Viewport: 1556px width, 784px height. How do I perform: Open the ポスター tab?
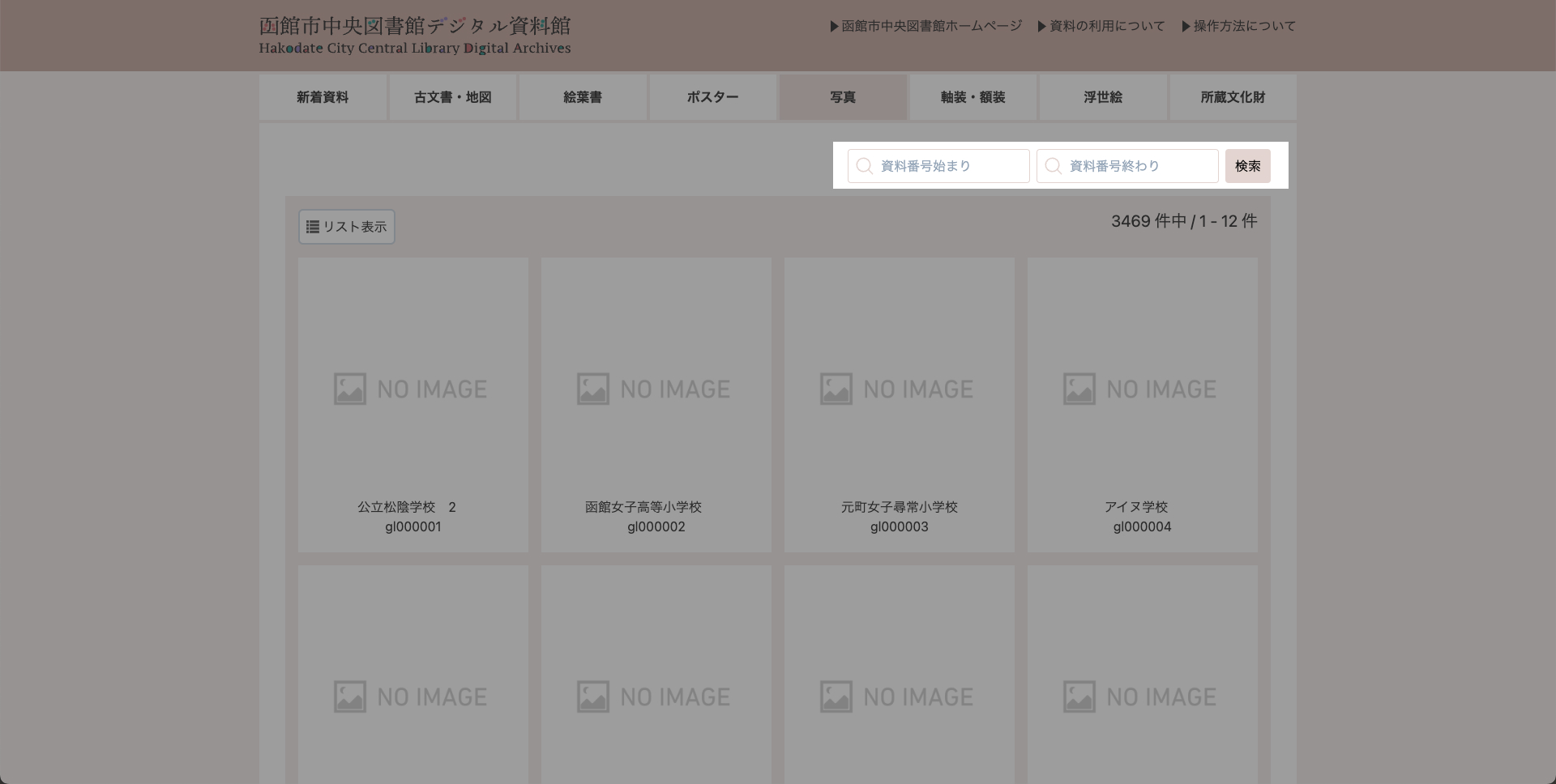click(x=713, y=97)
